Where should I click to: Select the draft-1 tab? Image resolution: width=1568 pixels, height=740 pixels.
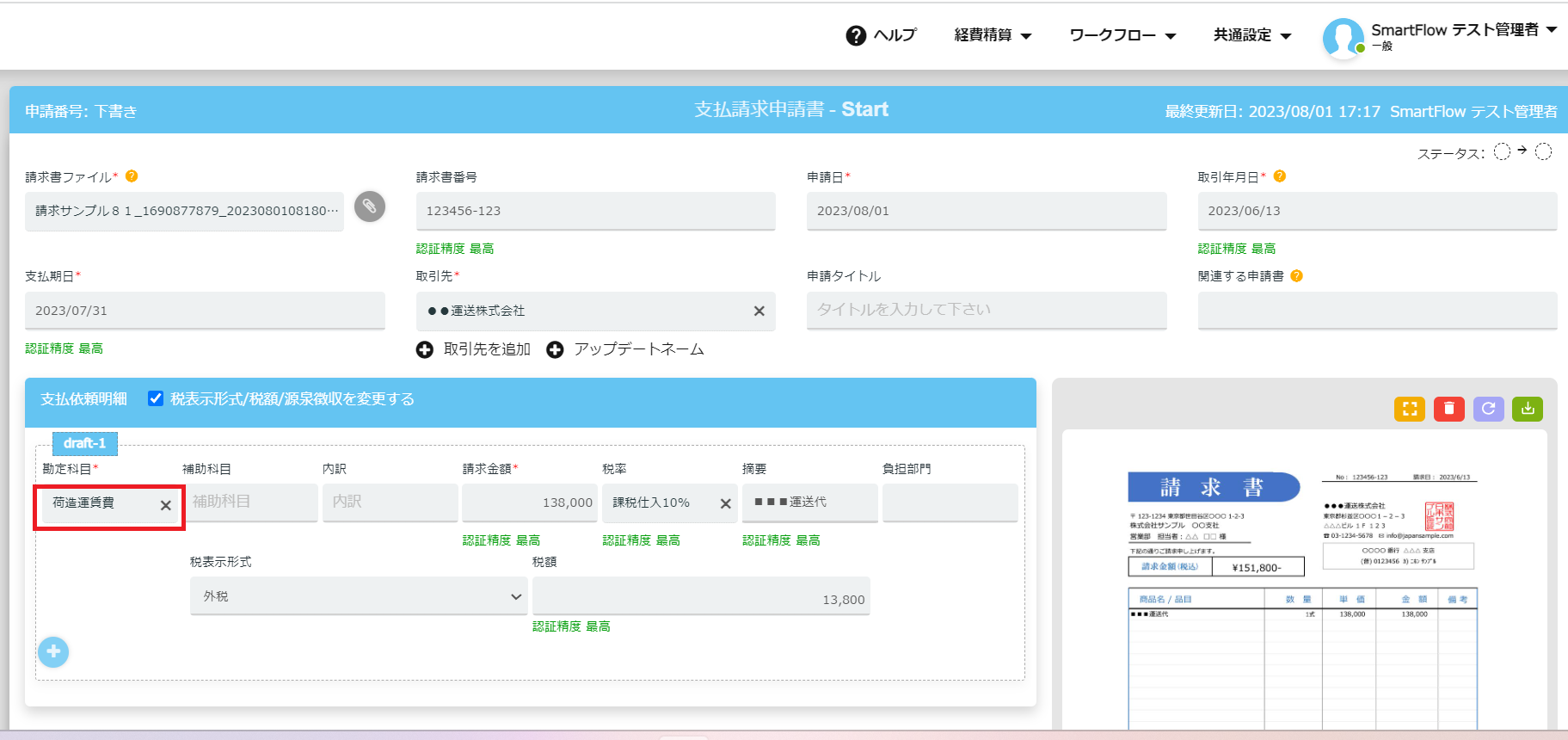pyautogui.click(x=84, y=443)
